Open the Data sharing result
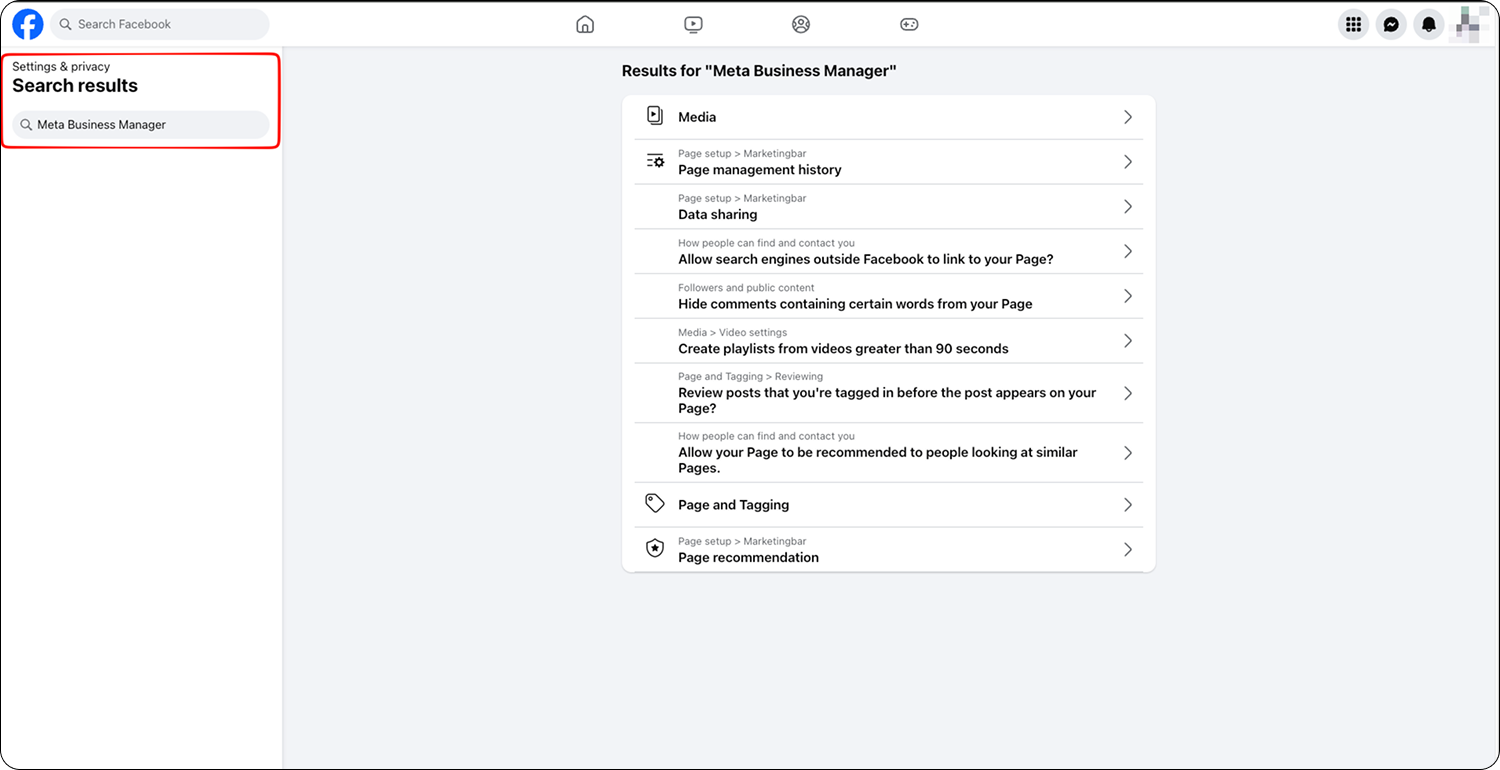 (889, 207)
